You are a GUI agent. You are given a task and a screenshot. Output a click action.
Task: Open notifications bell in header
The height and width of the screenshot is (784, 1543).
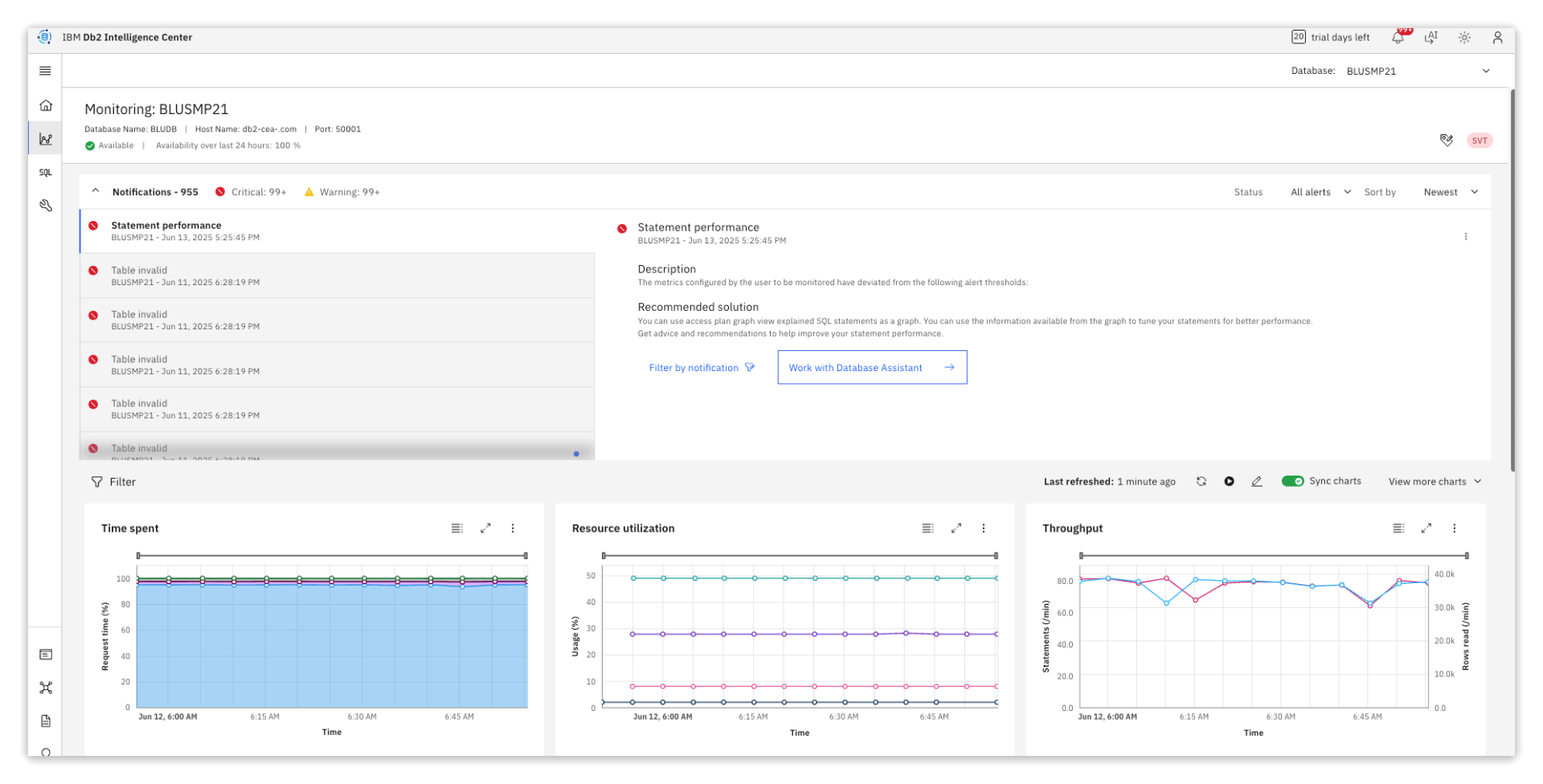coord(1399,37)
